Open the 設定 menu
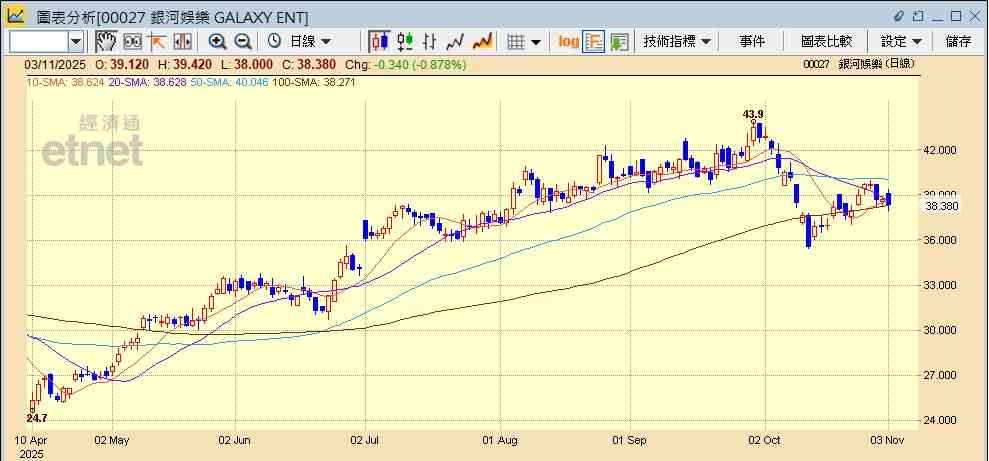Image resolution: width=989 pixels, height=461 pixels. (x=901, y=41)
